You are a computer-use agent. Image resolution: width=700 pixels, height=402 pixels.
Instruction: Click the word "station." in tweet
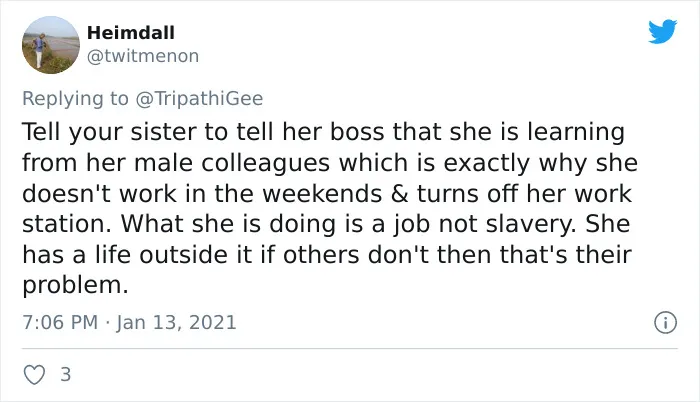tap(67, 224)
